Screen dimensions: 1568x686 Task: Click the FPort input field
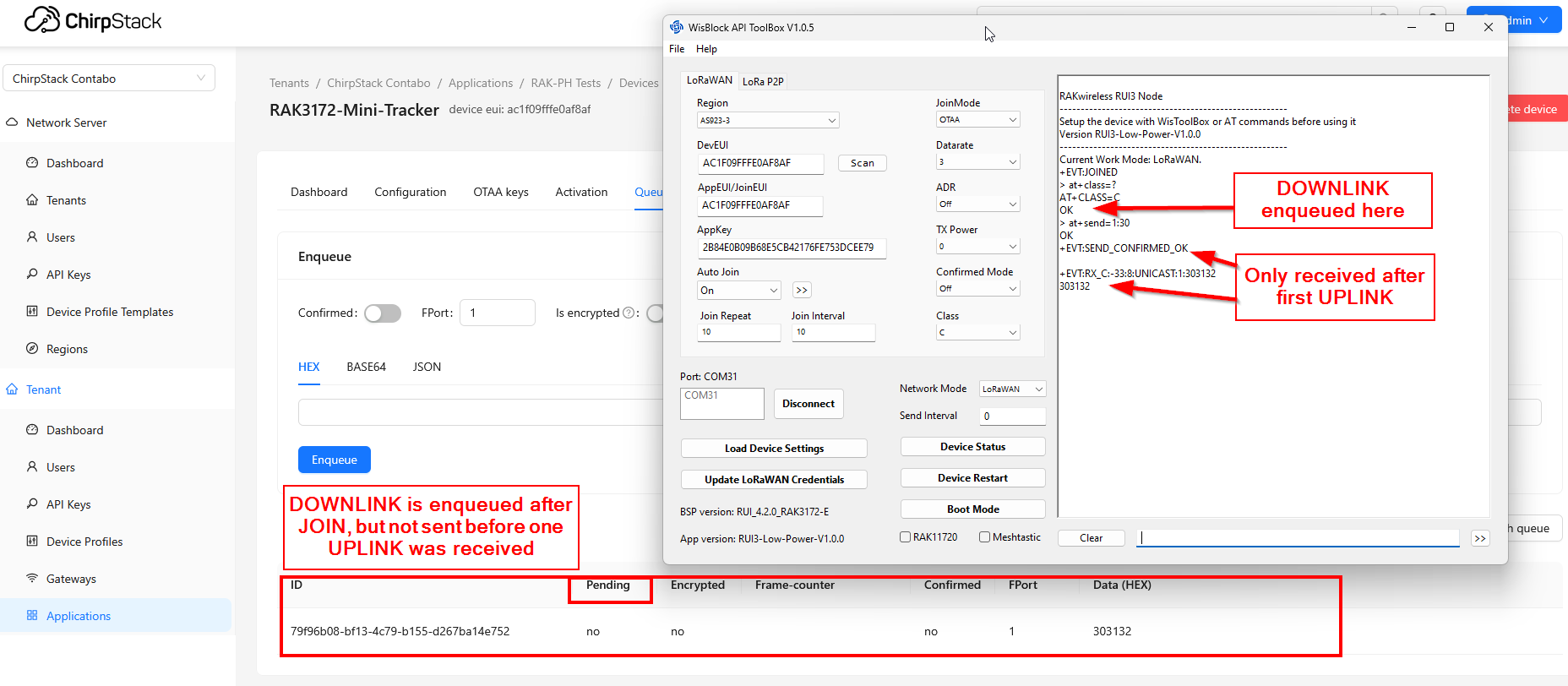tap(498, 313)
